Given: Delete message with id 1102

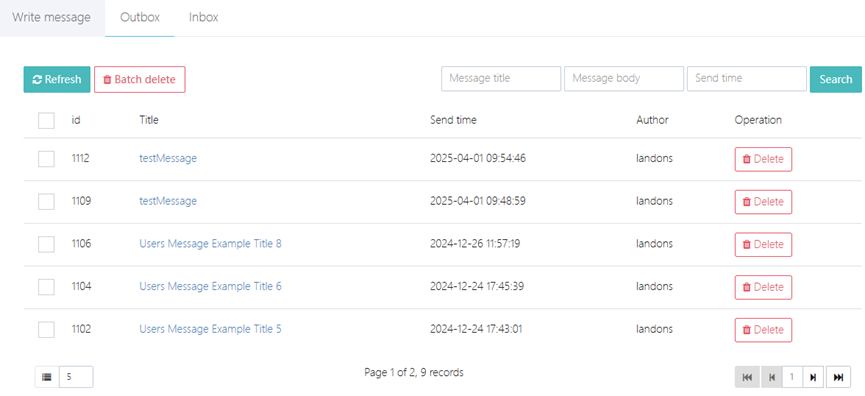Looking at the screenshot, I should click(763, 330).
